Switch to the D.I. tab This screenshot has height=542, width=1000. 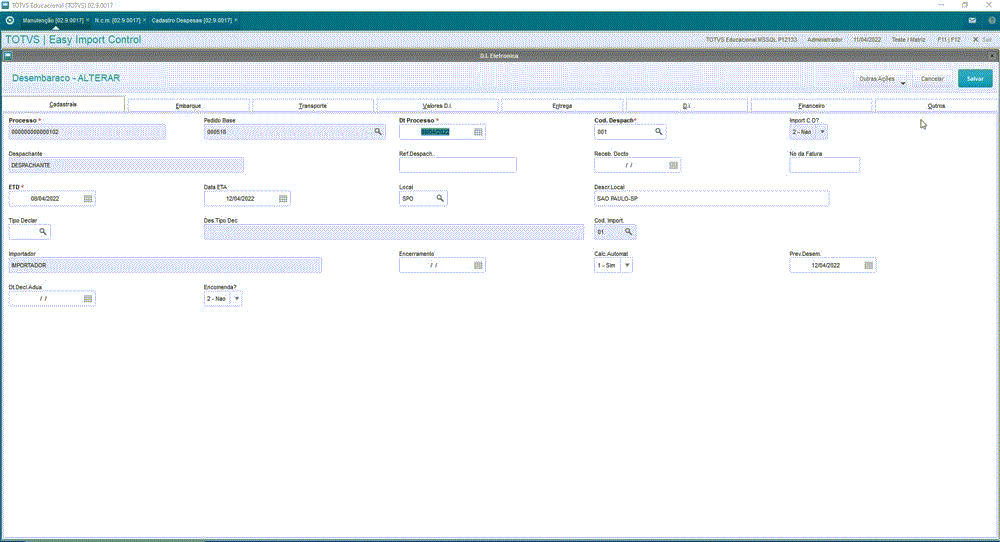687,106
